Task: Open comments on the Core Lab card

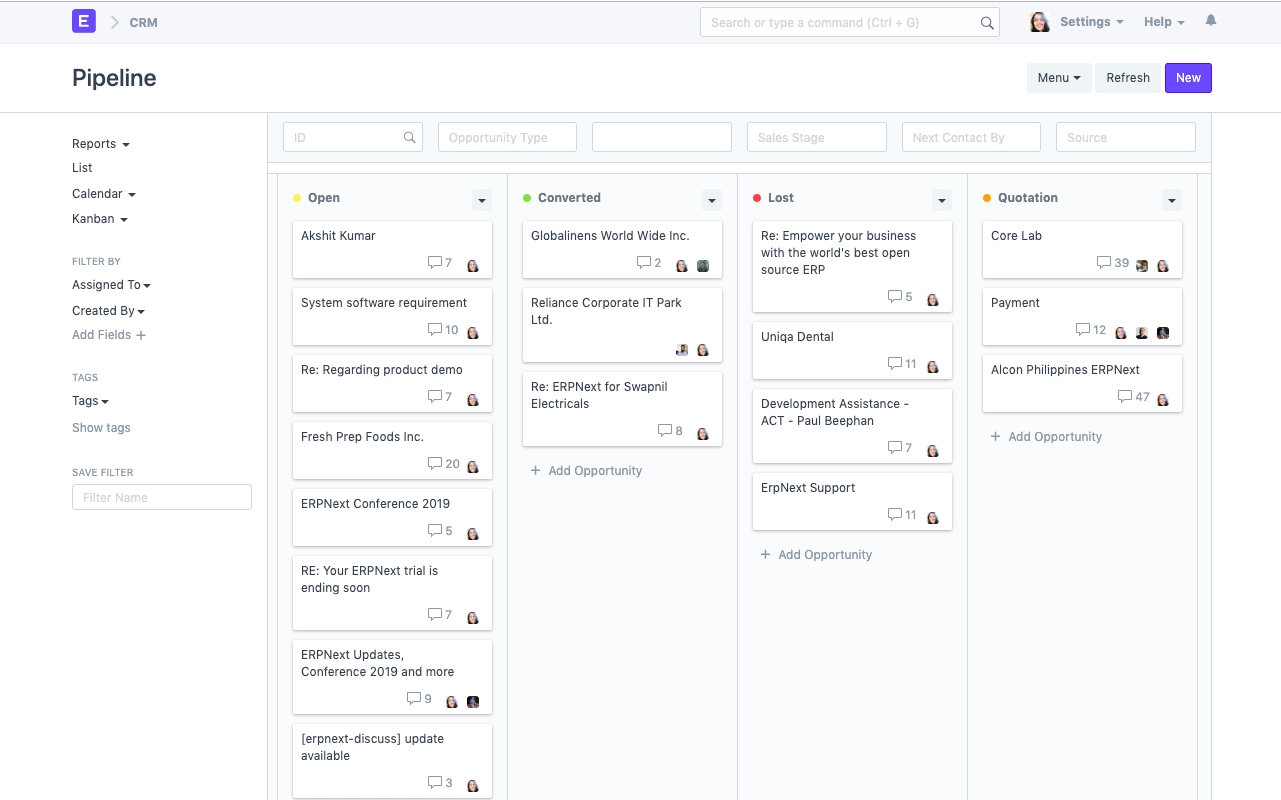Action: (x=1104, y=263)
